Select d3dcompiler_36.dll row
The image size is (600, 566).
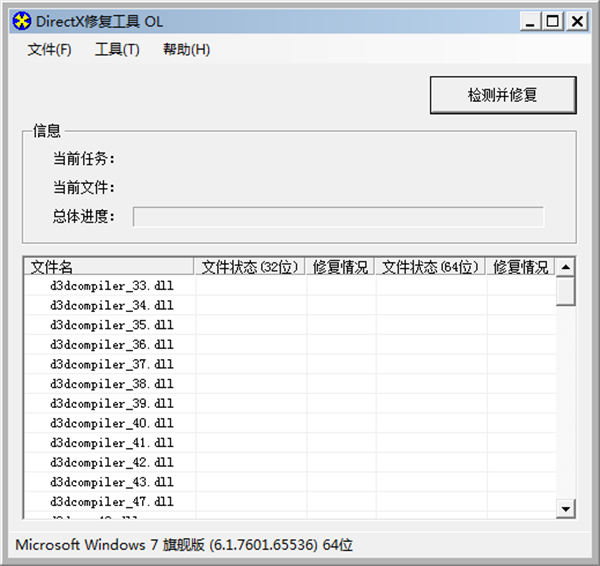112,345
